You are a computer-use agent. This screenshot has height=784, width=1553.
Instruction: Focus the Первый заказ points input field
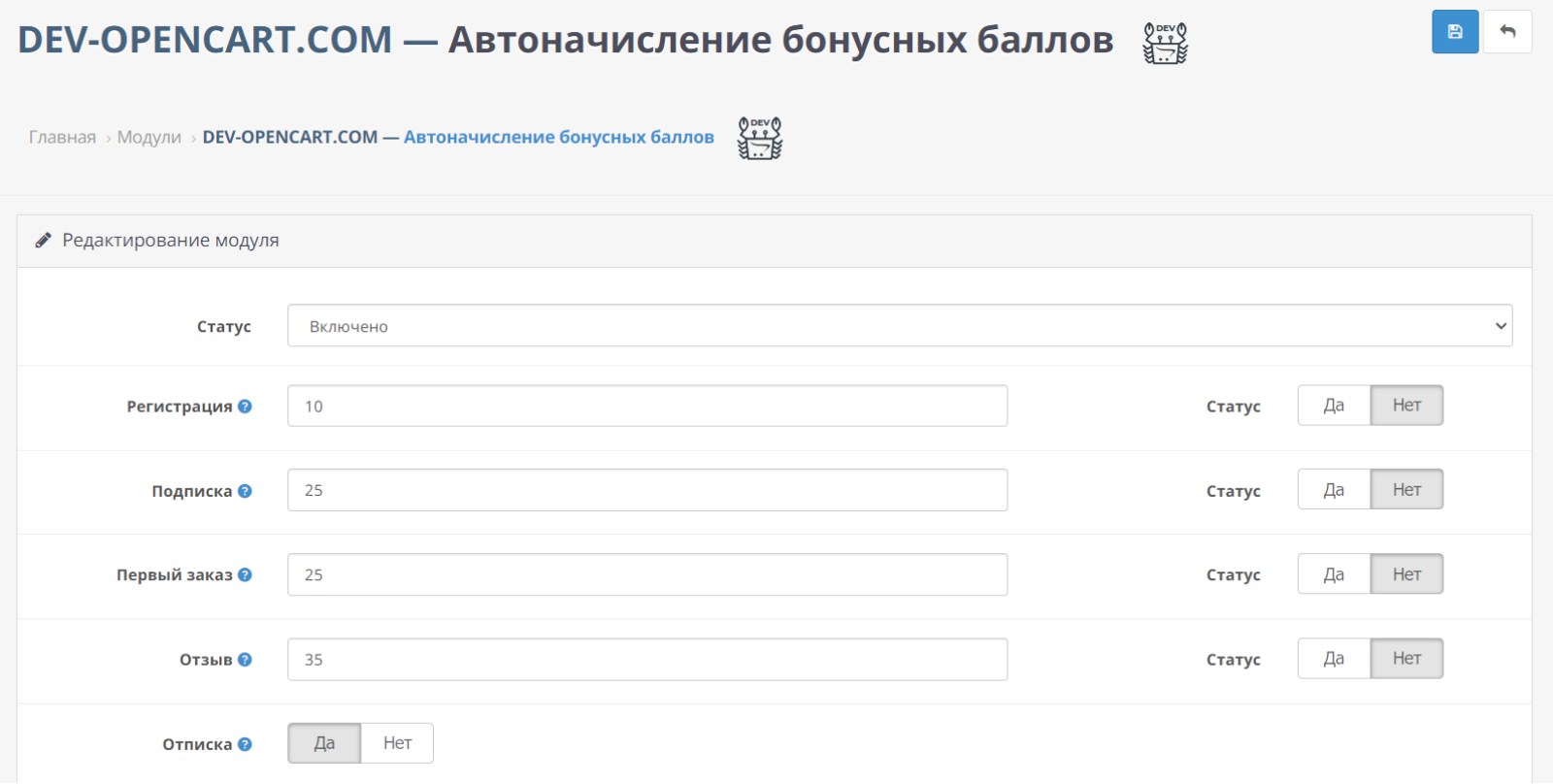[x=647, y=574]
